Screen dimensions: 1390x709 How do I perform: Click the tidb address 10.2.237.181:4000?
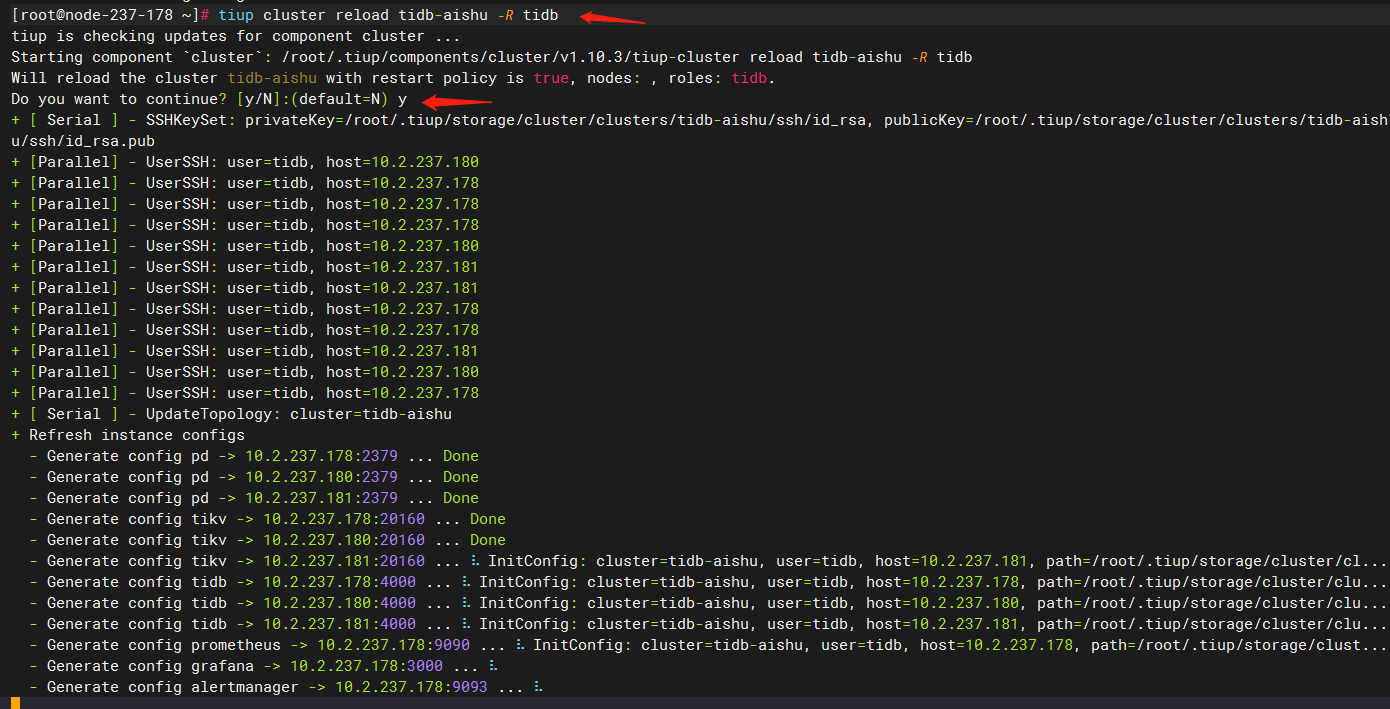coord(339,624)
